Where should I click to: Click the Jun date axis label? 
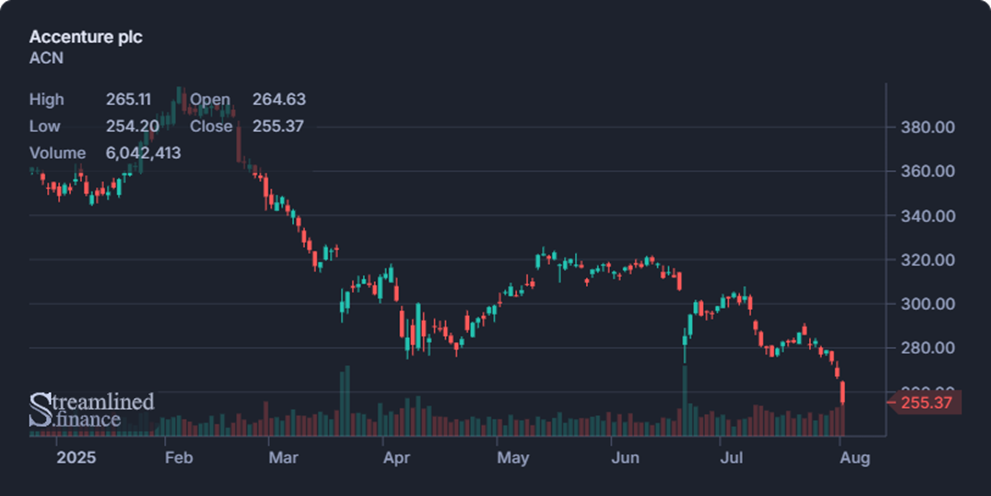point(625,457)
